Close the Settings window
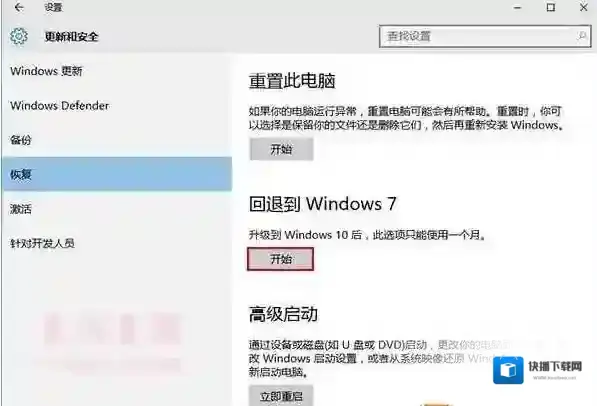This screenshot has width=597, height=406. coord(583,7)
